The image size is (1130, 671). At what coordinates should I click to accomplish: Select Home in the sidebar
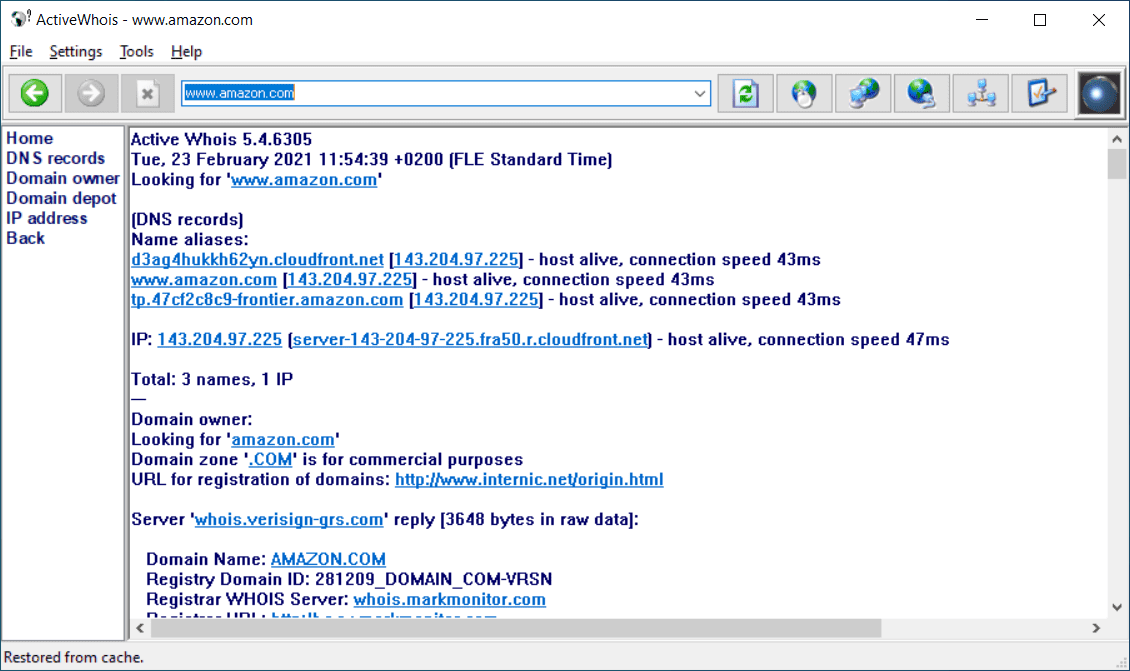(x=30, y=138)
